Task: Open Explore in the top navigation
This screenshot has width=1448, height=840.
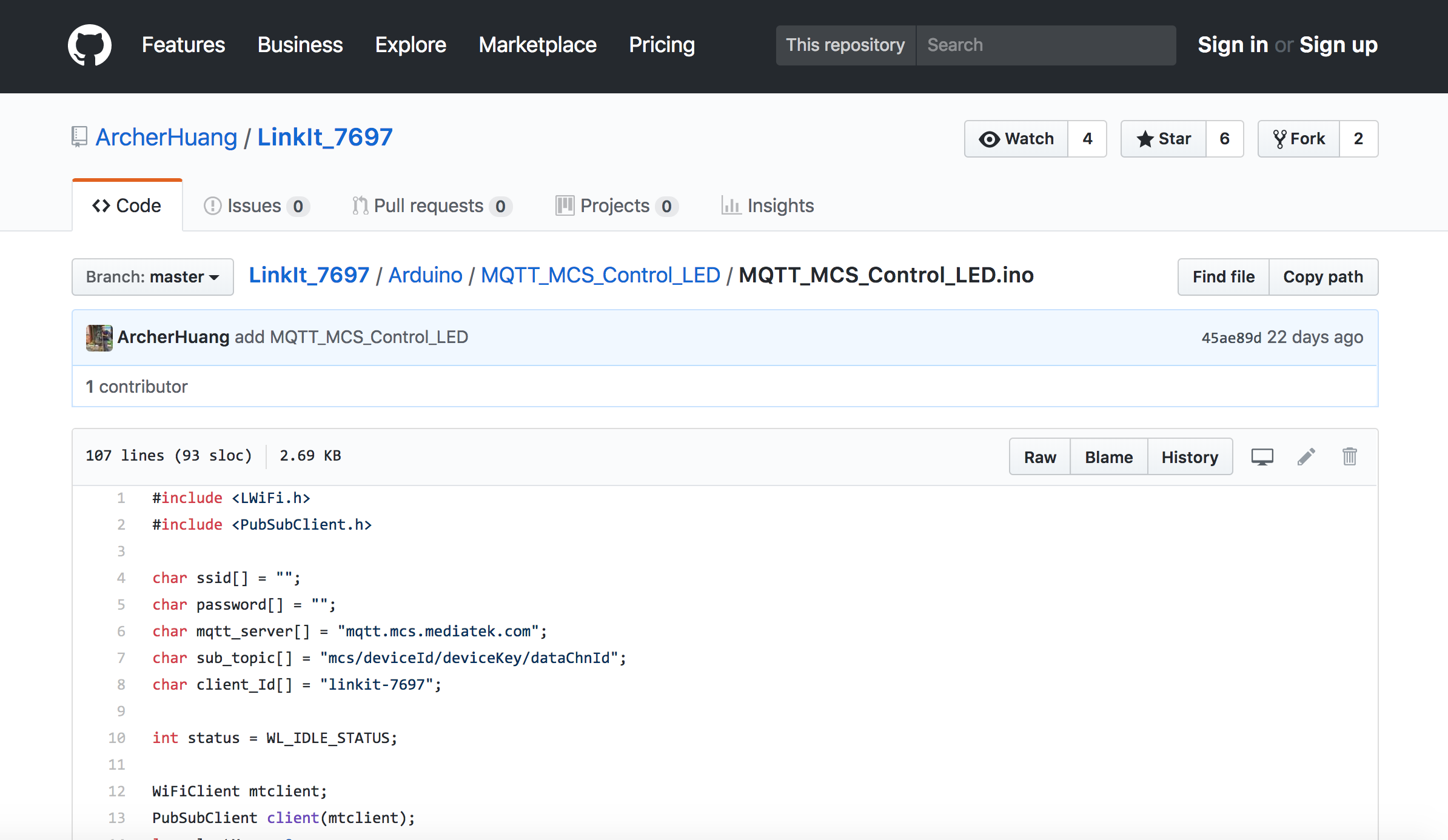Action: coord(411,45)
